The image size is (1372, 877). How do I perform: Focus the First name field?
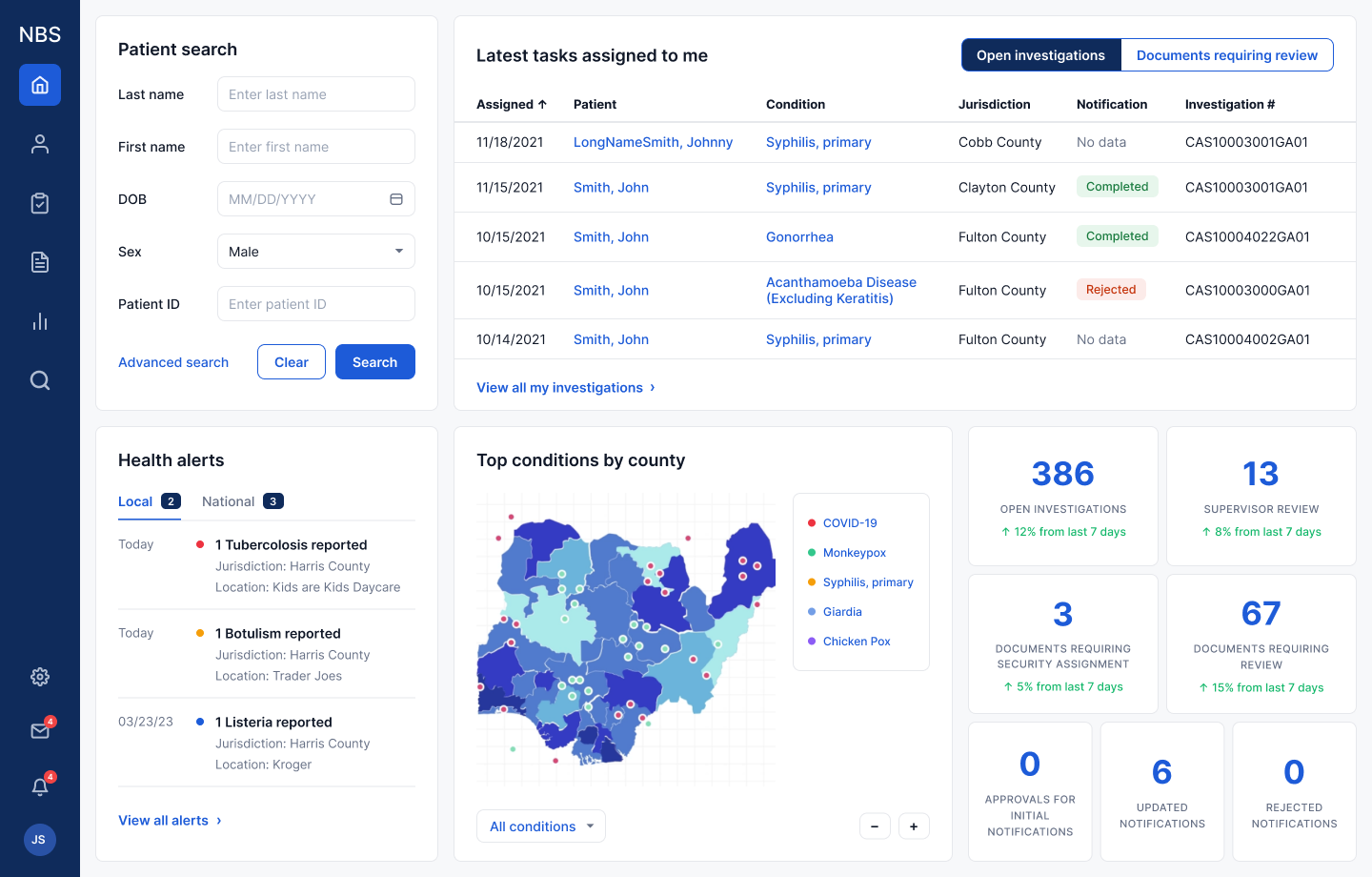[316, 147]
